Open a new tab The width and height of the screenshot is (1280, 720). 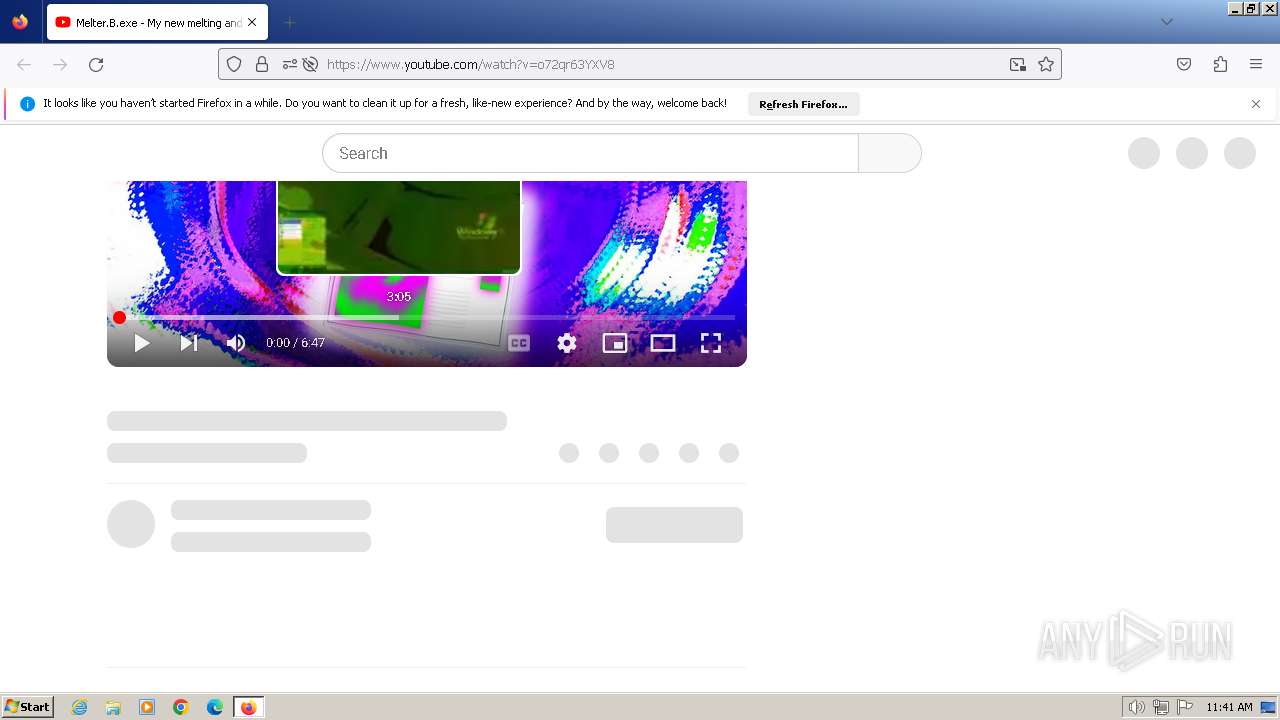pyautogui.click(x=289, y=22)
